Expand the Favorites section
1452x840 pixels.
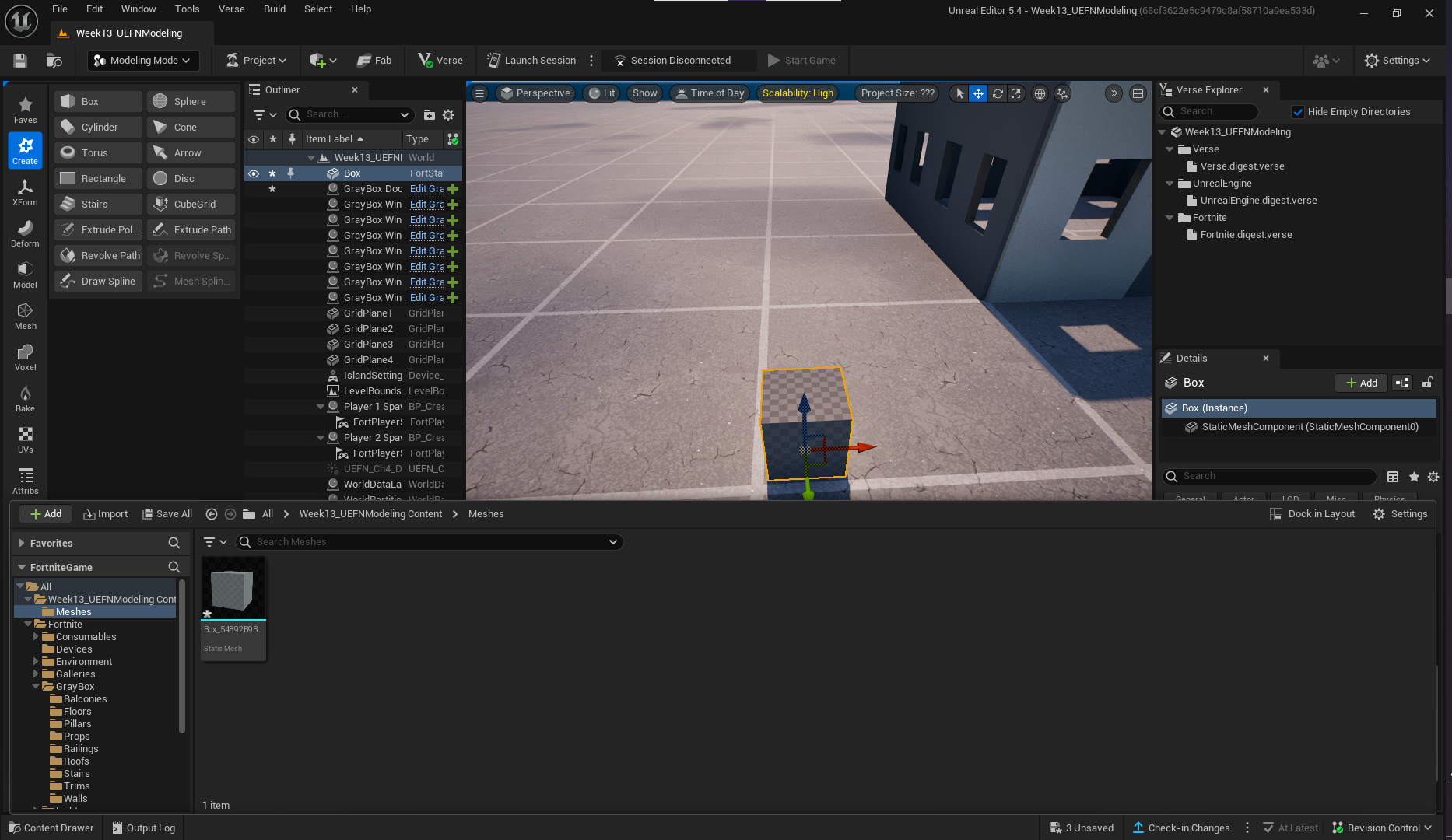[22, 544]
